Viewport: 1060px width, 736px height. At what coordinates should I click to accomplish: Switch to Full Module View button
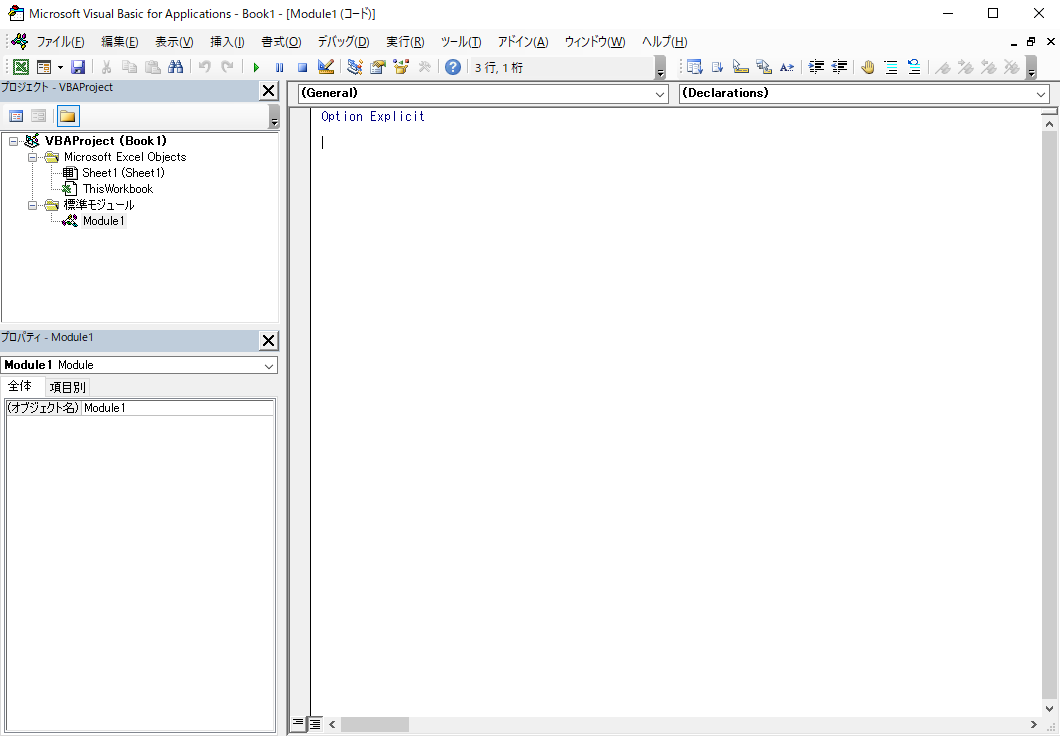click(315, 724)
